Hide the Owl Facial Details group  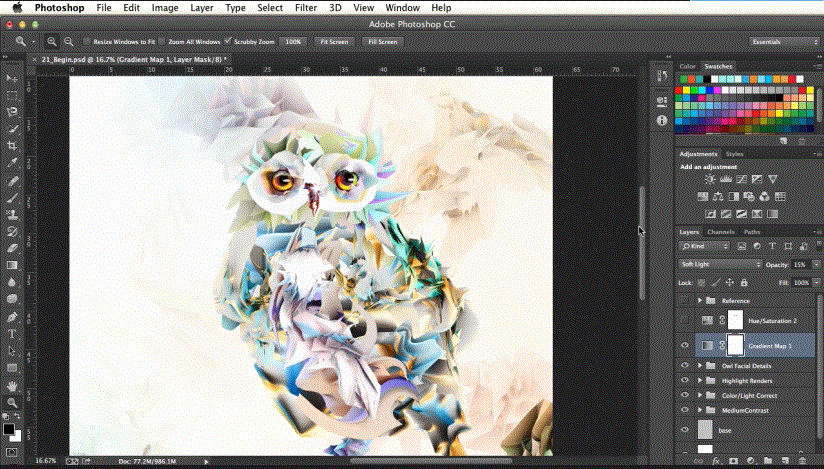tap(685, 365)
